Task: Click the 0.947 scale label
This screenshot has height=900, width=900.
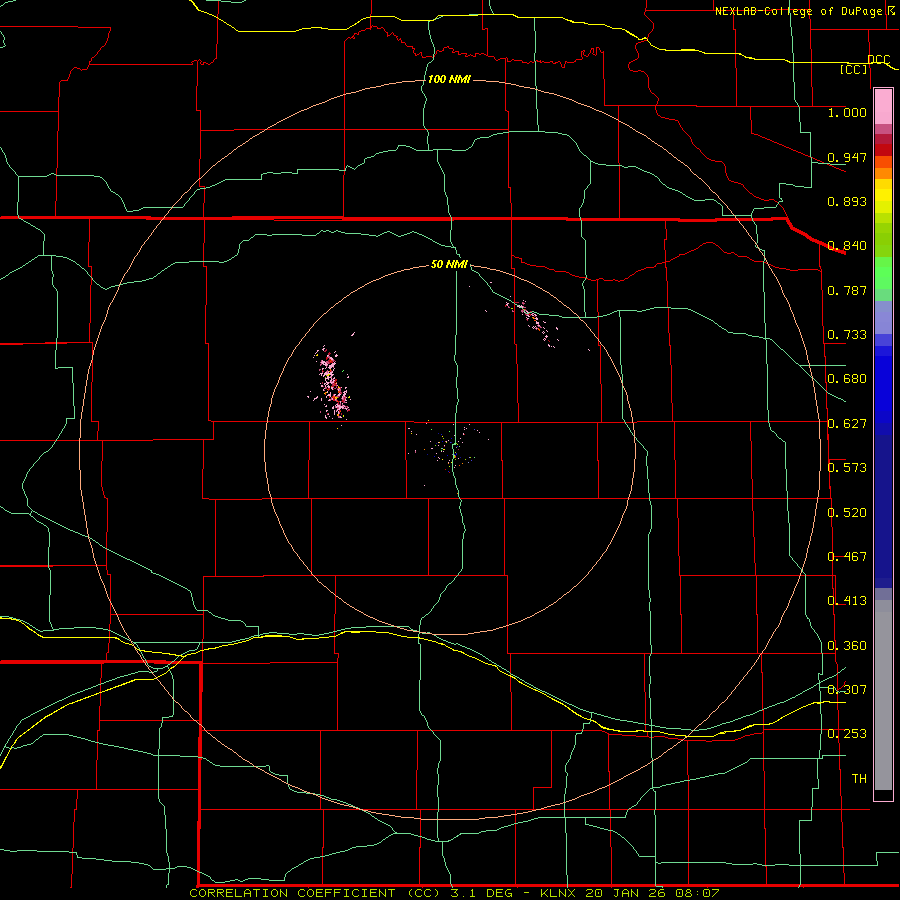Action: (847, 157)
